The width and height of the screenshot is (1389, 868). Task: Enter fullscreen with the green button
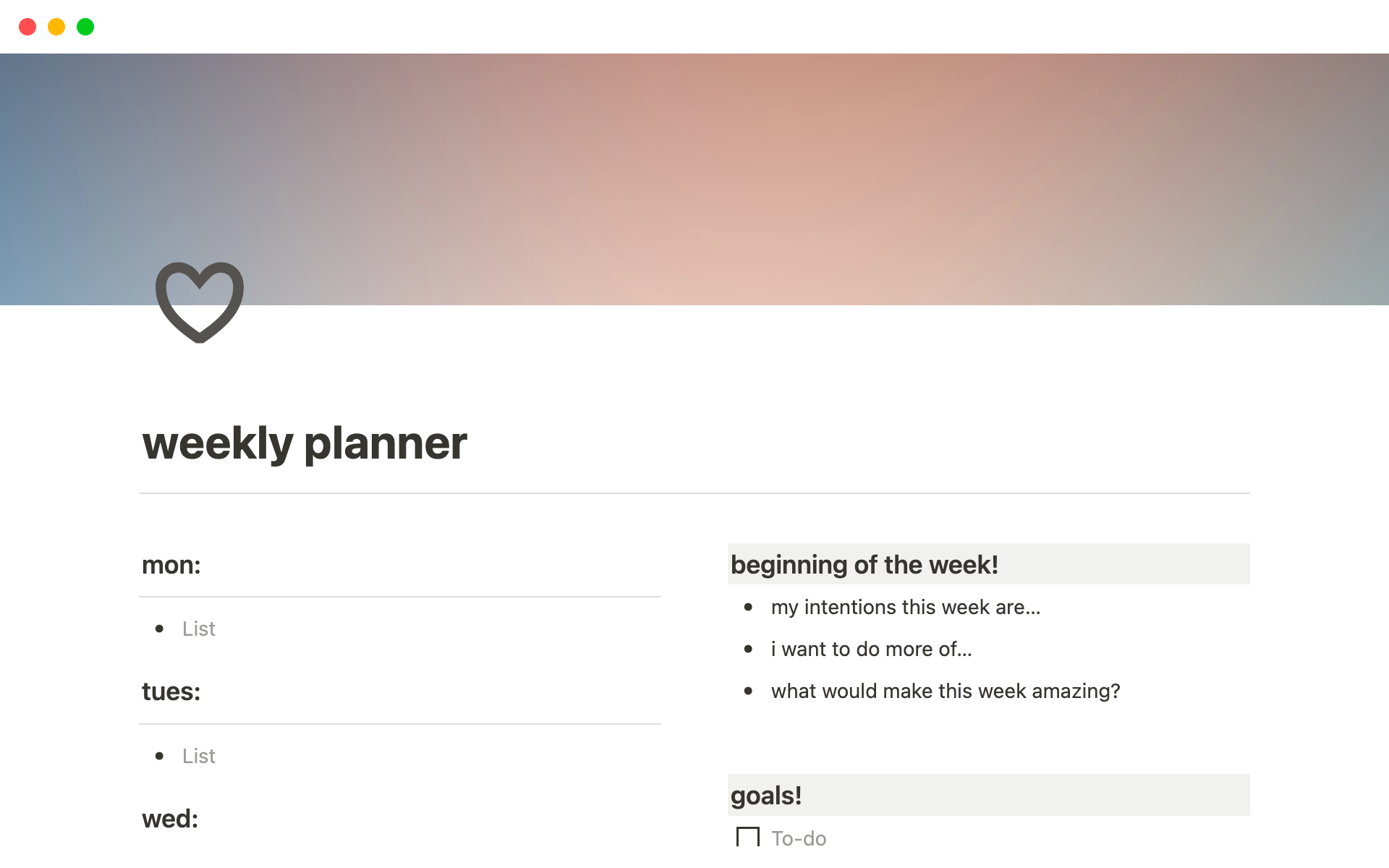(x=85, y=26)
